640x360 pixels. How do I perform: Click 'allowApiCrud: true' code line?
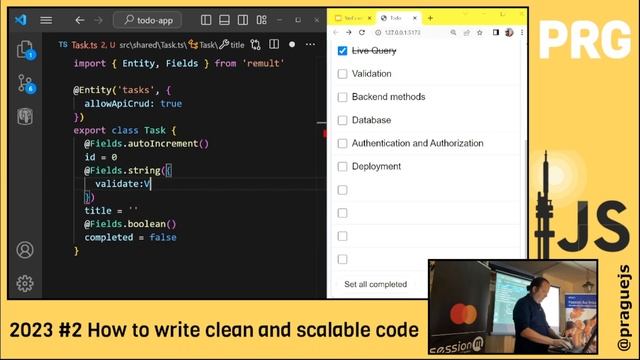point(133,104)
